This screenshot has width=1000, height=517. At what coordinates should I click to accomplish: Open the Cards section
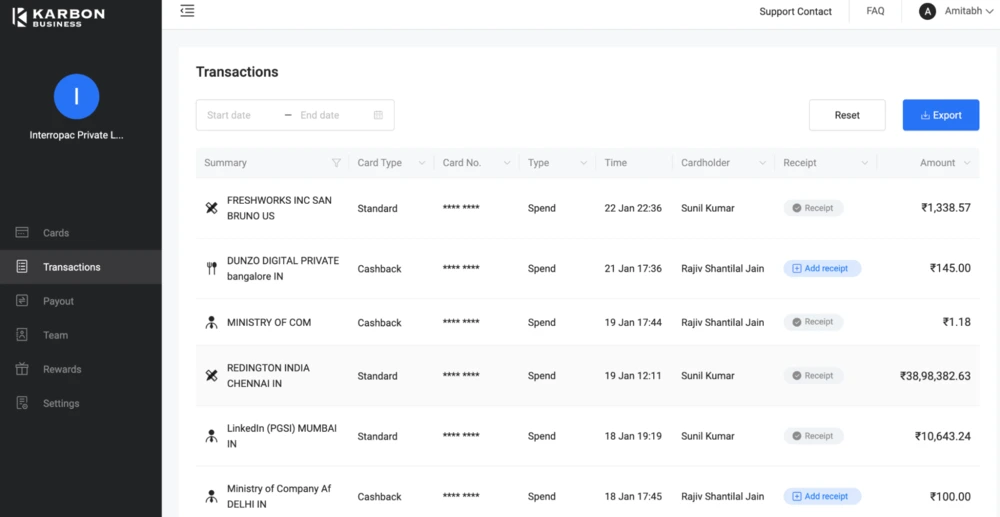80,233
